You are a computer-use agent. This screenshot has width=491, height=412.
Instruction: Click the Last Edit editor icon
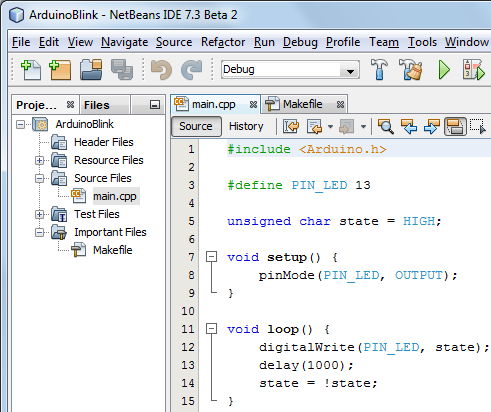[291, 127]
